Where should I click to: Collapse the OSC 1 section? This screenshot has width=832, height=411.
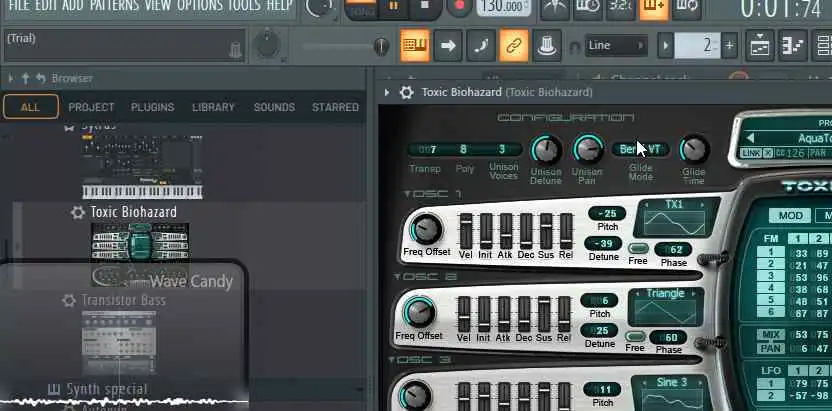[x=407, y=194]
